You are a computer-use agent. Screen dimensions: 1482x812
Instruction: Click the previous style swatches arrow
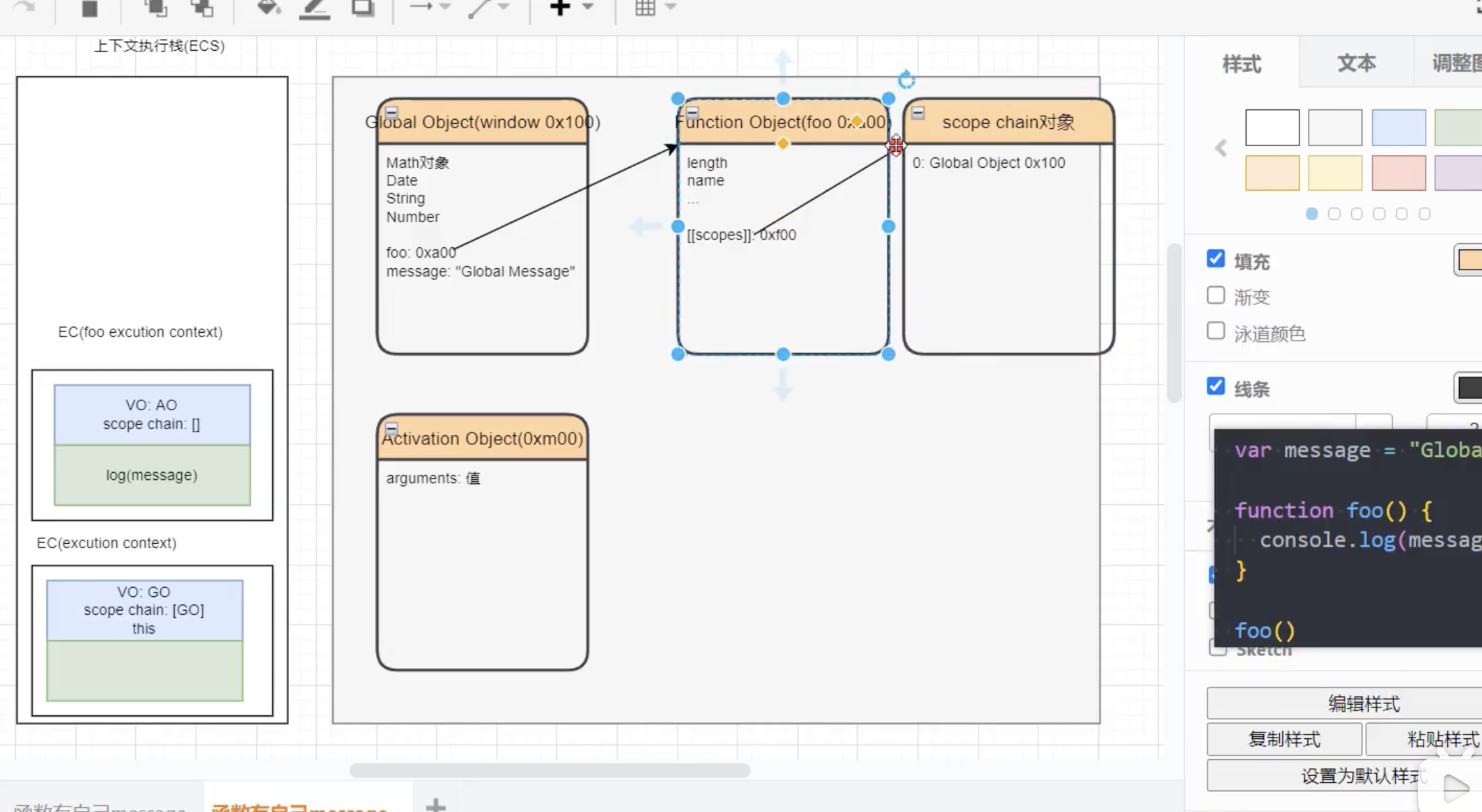tap(1221, 148)
